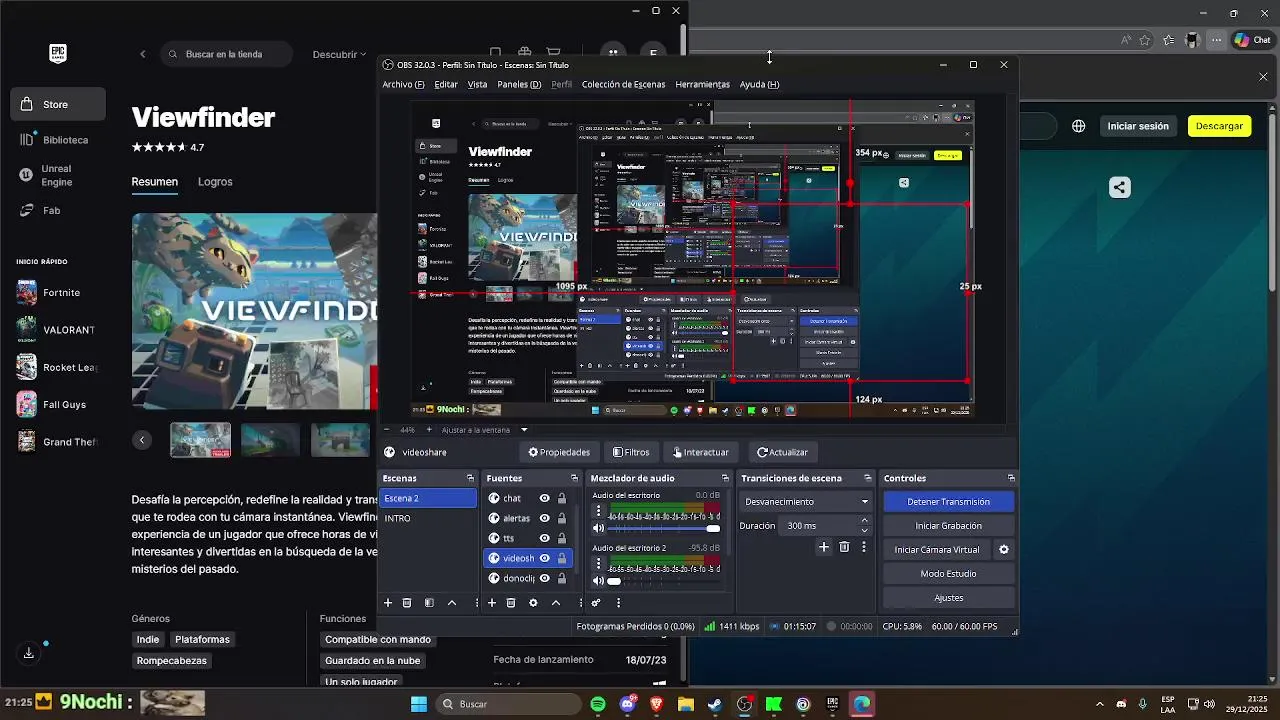Enable Modo Estudio in OBS controls
Screen dimensions: 1280x720
tap(948, 574)
